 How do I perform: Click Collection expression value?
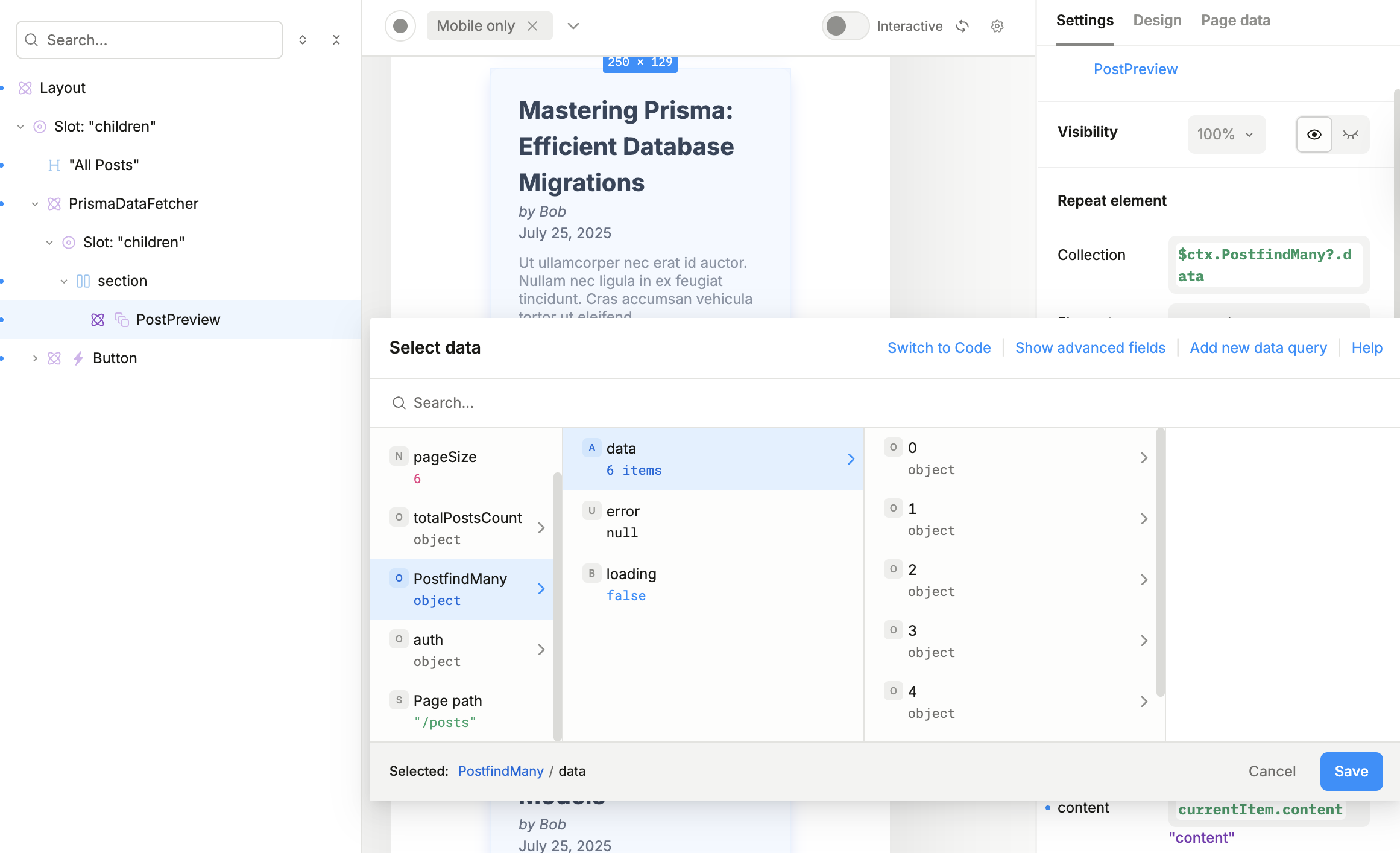pyautogui.click(x=1269, y=265)
